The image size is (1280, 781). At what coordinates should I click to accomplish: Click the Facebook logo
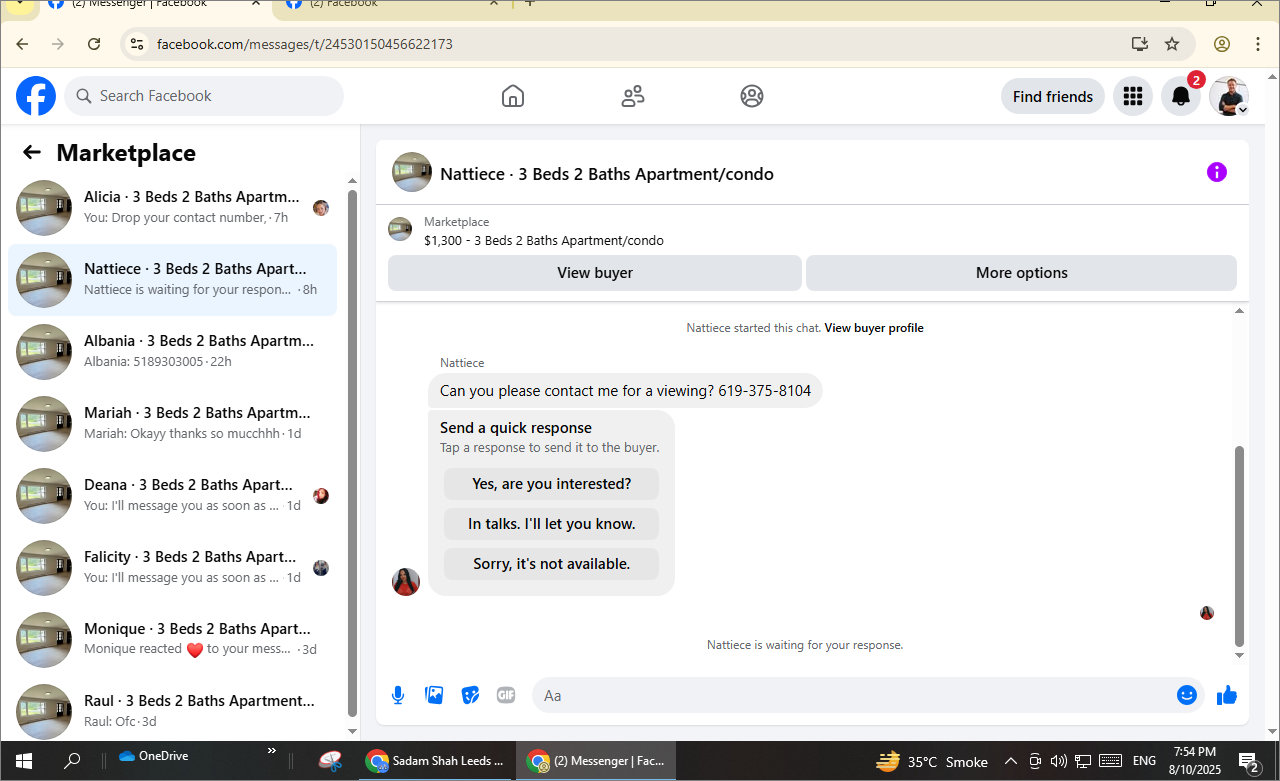pyautogui.click(x=36, y=96)
